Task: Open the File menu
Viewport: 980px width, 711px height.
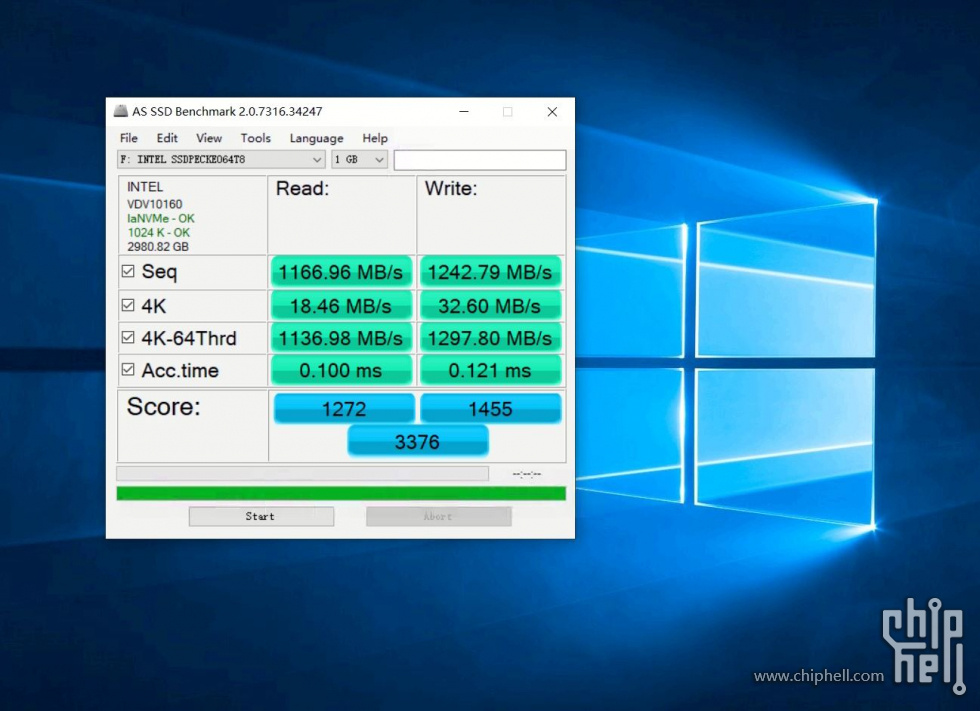Action: point(129,138)
